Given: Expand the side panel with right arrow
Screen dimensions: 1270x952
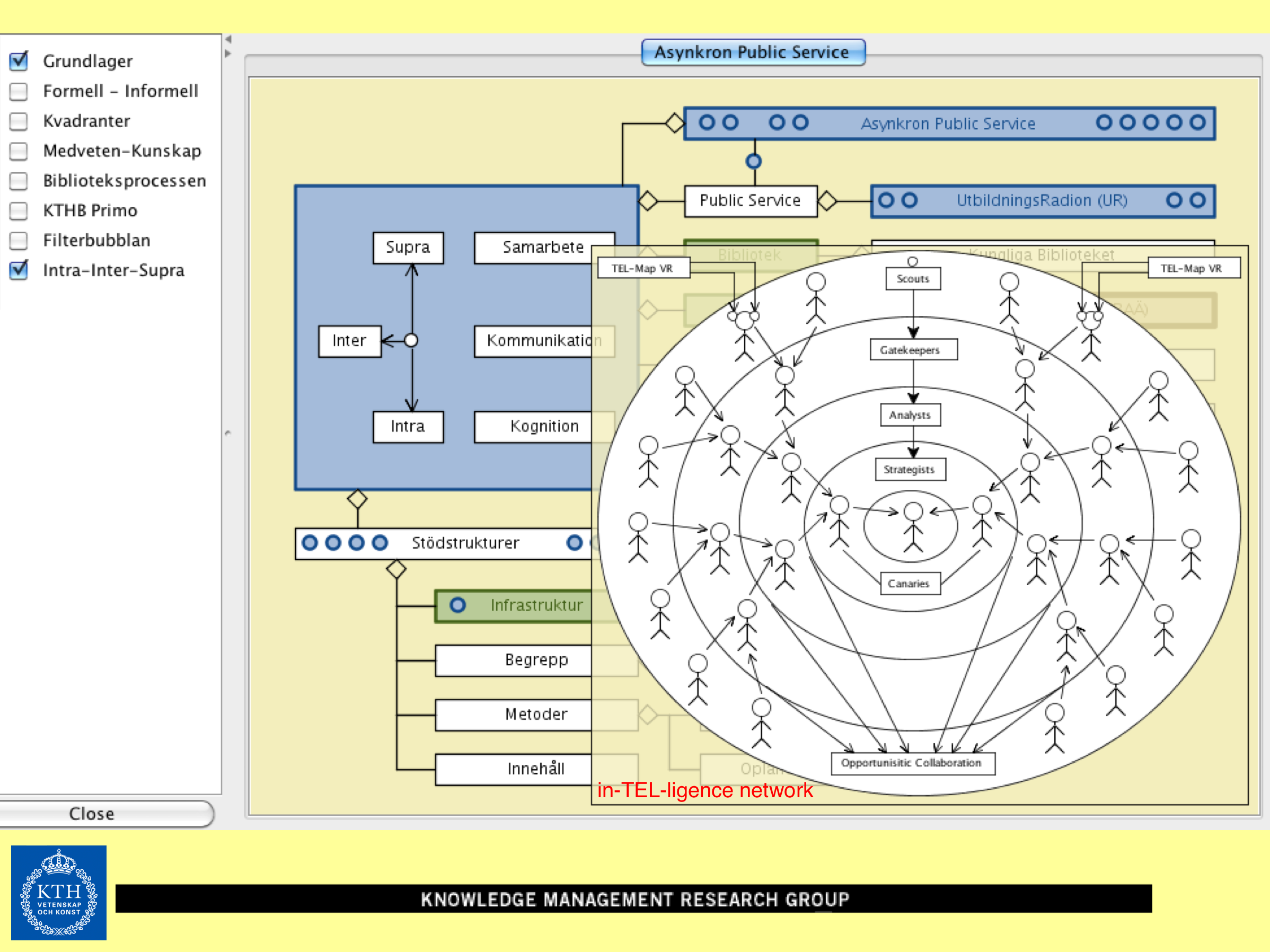Looking at the screenshot, I should 228,54.
